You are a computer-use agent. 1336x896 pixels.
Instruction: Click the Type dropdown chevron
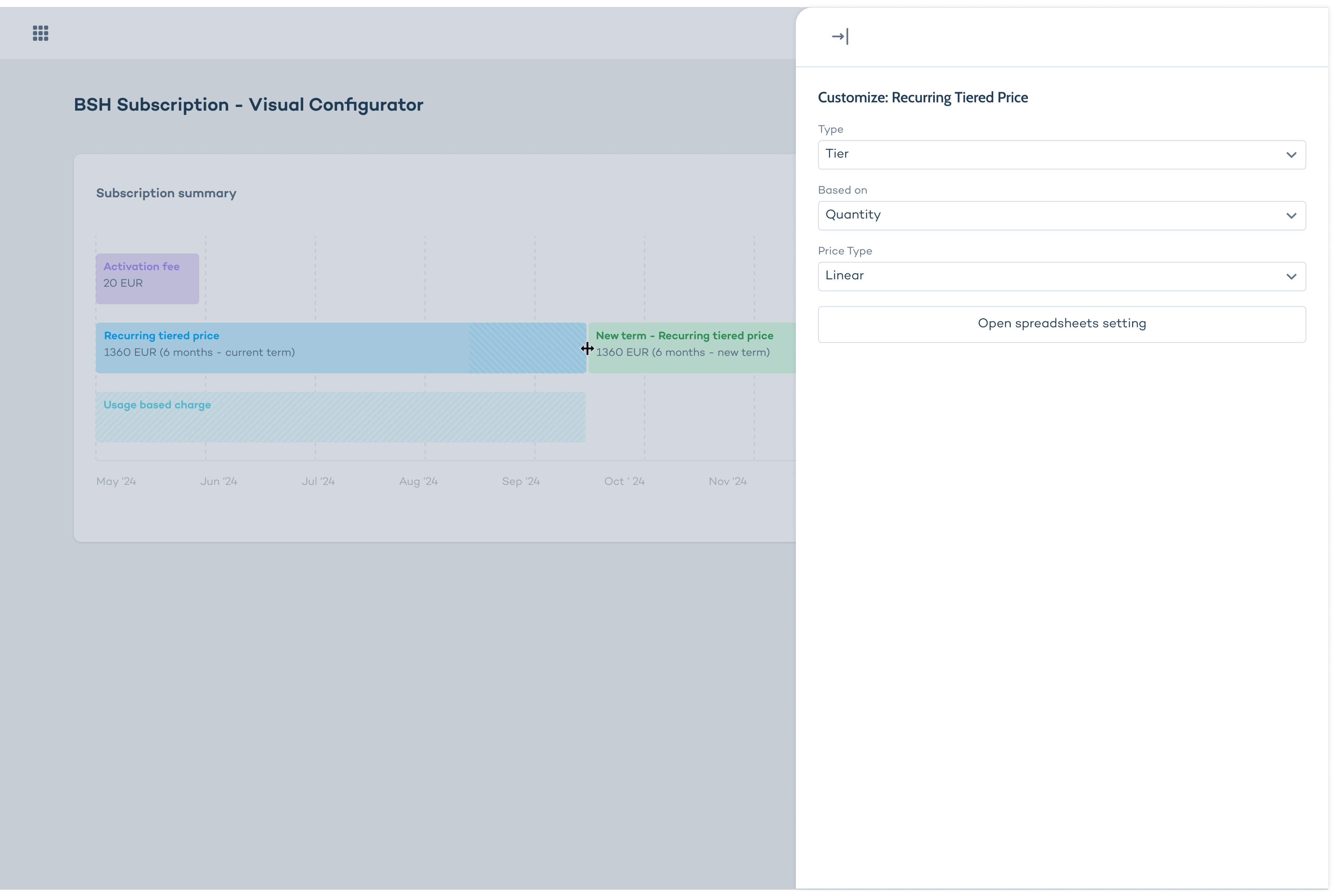[1291, 155]
